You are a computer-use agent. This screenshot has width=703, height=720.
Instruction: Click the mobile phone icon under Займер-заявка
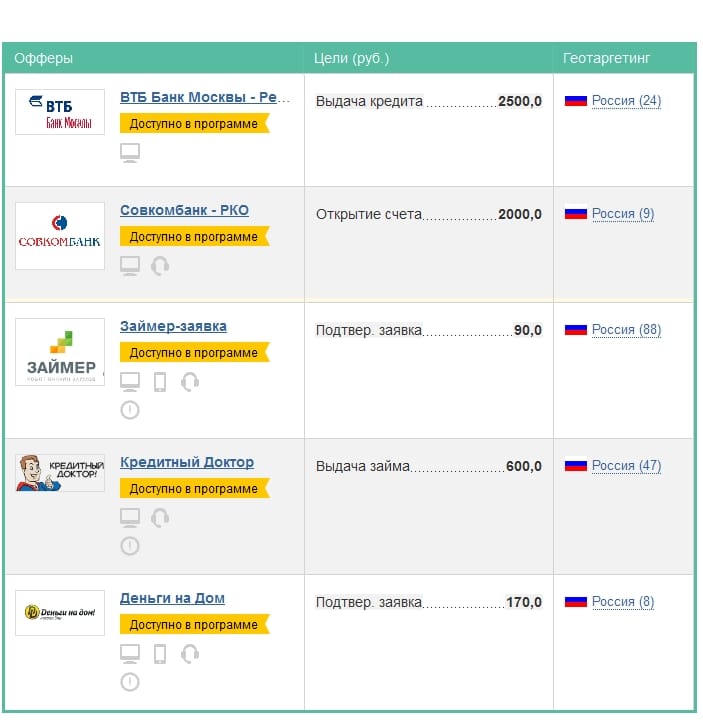tap(160, 382)
